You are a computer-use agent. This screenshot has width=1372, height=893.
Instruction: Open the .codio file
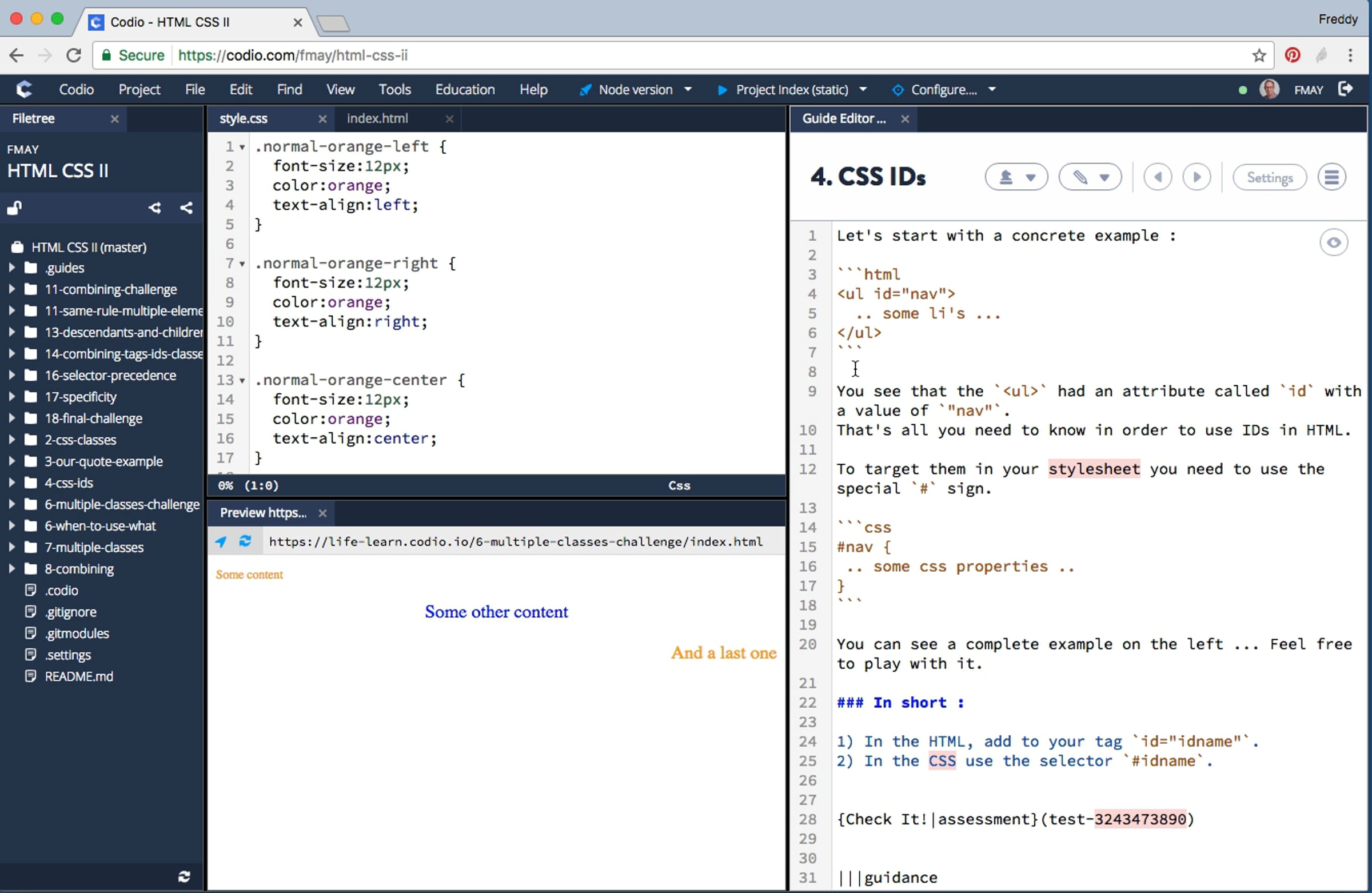pyautogui.click(x=61, y=591)
